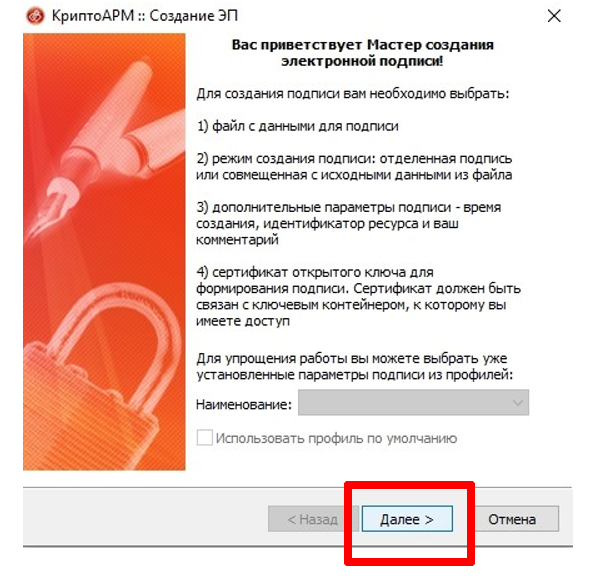Expand the chevron arrow of Наименование dropdown
The width and height of the screenshot is (609, 576).
point(518,403)
